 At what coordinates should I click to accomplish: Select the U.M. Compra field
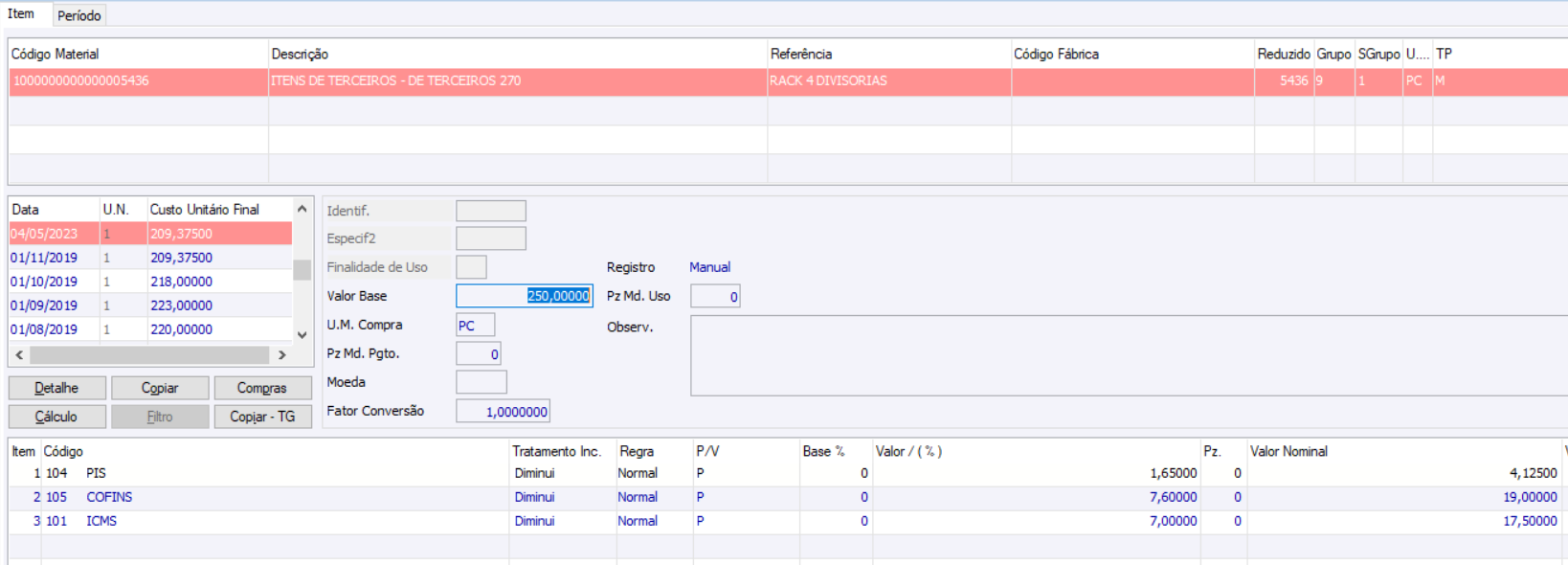coord(475,326)
